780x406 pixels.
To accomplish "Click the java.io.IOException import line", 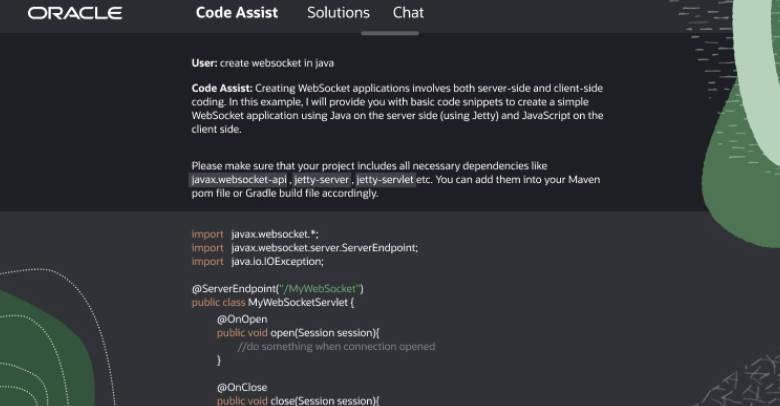I will coord(258,262).
